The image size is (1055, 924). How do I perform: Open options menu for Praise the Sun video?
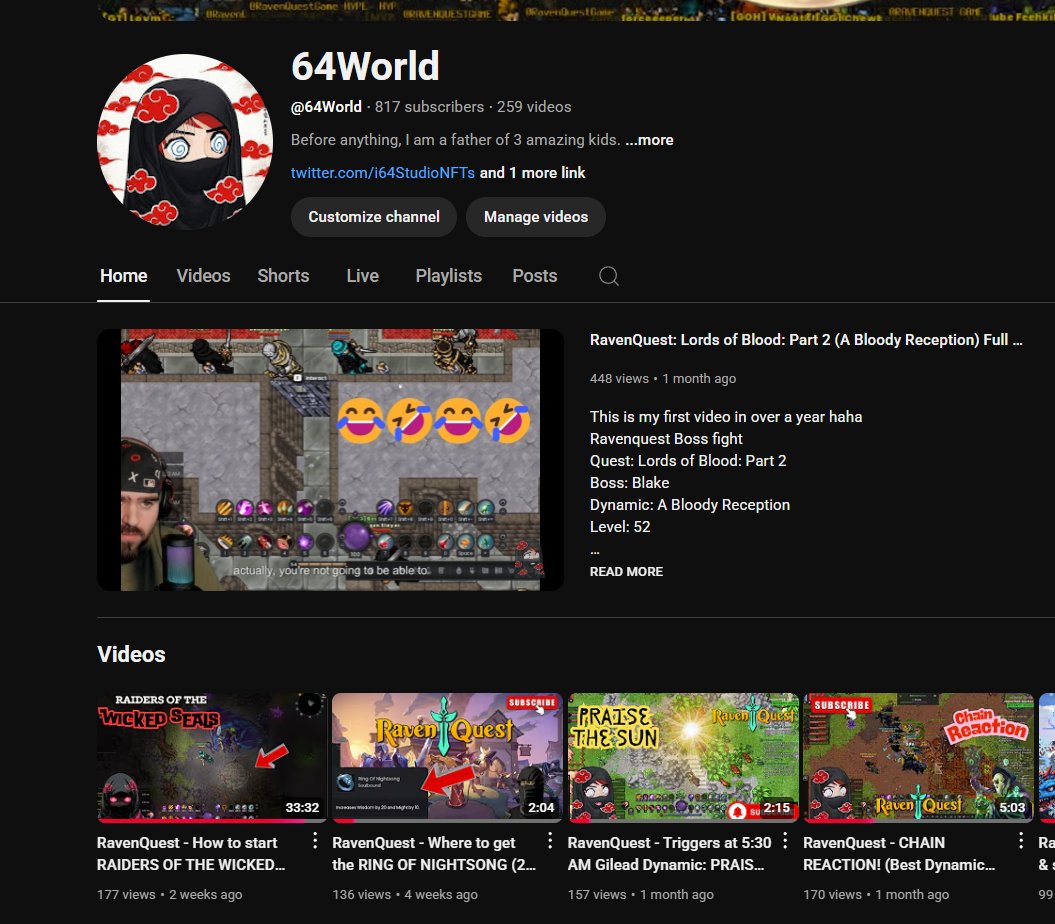point(785,841)
